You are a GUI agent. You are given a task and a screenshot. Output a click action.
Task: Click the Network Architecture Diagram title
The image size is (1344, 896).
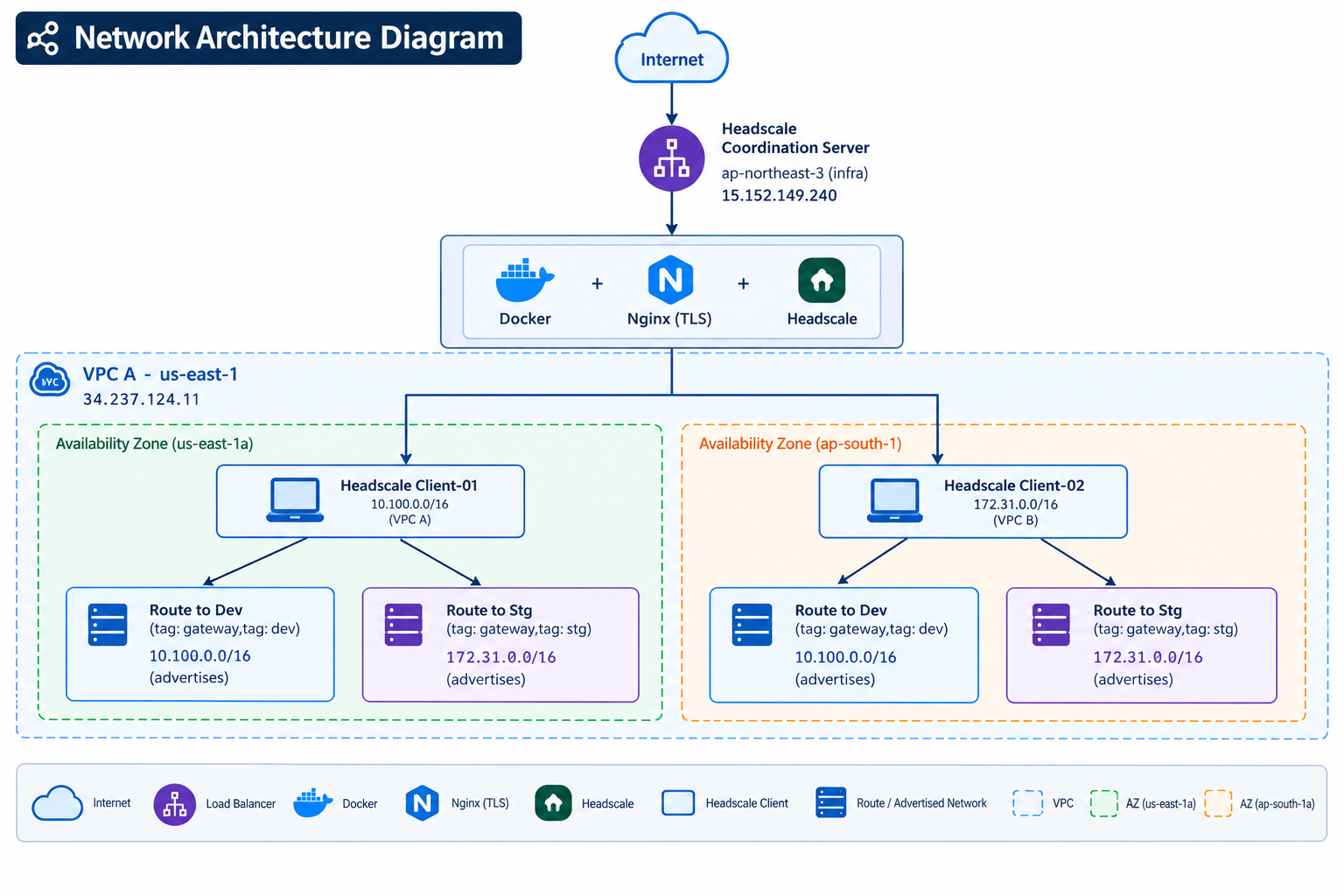pyautogui.click(x=289, y=38)
